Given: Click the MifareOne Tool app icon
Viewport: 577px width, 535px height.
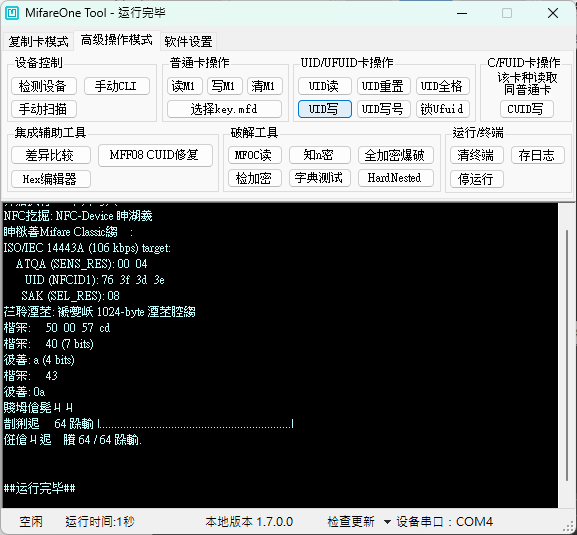Looking at the screenshot, I should click(11, 13).
